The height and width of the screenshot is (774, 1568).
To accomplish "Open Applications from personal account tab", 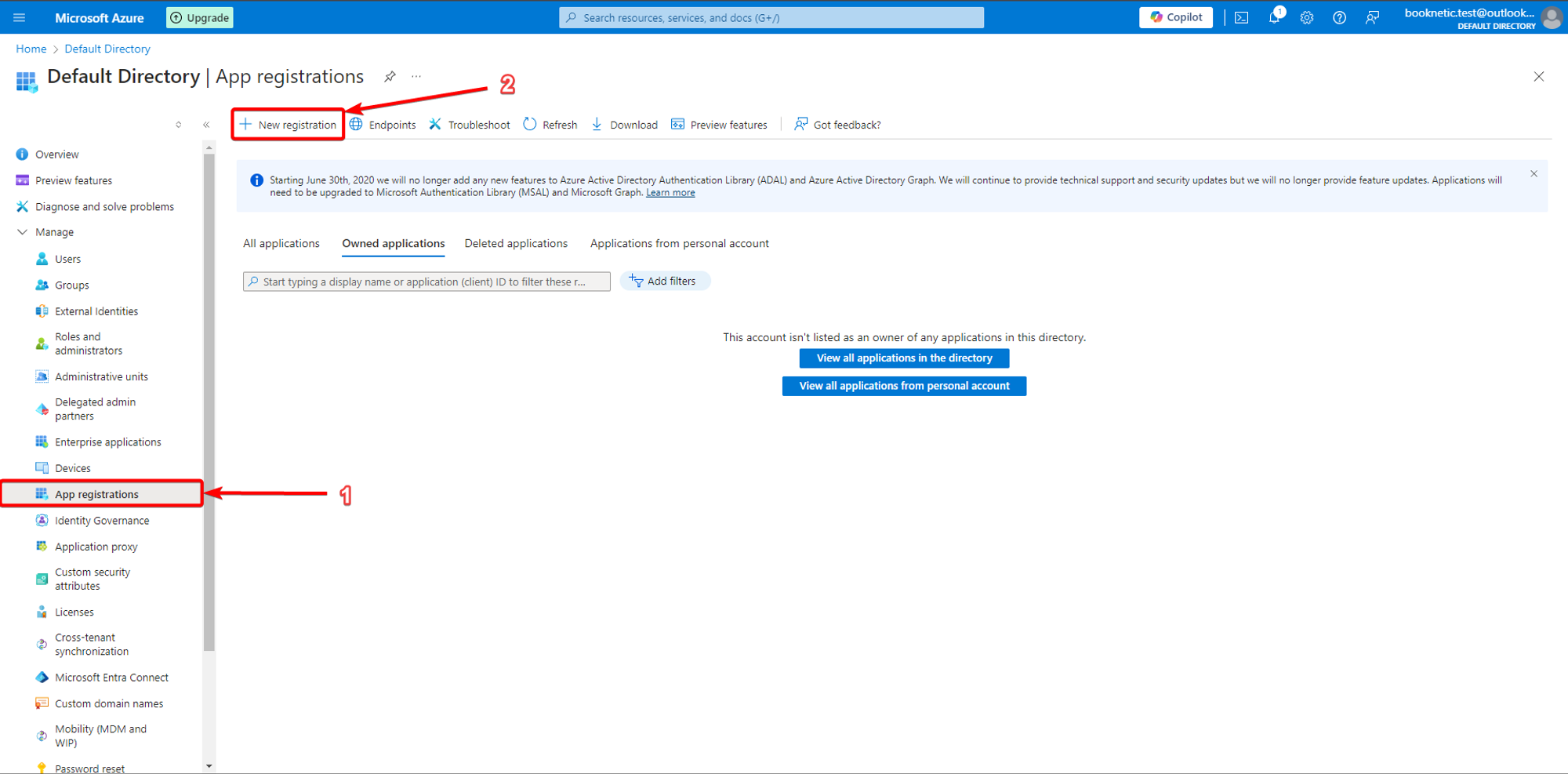I will (680, 244).
